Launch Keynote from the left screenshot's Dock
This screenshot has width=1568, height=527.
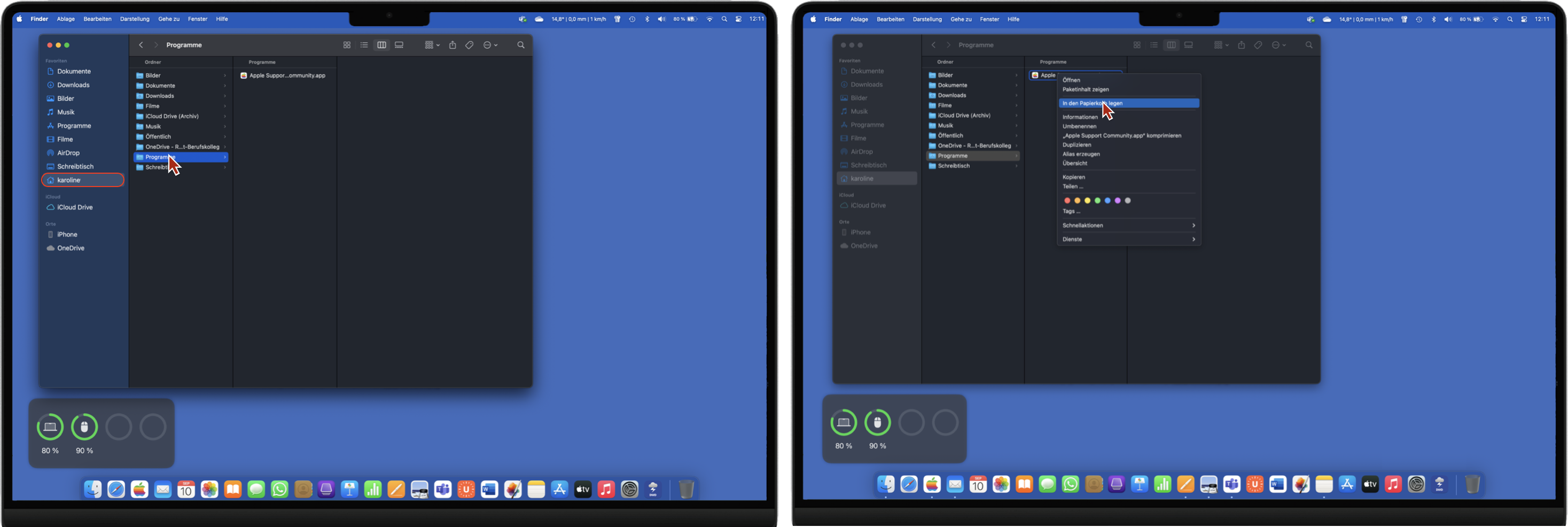click(x=349, y=489)
